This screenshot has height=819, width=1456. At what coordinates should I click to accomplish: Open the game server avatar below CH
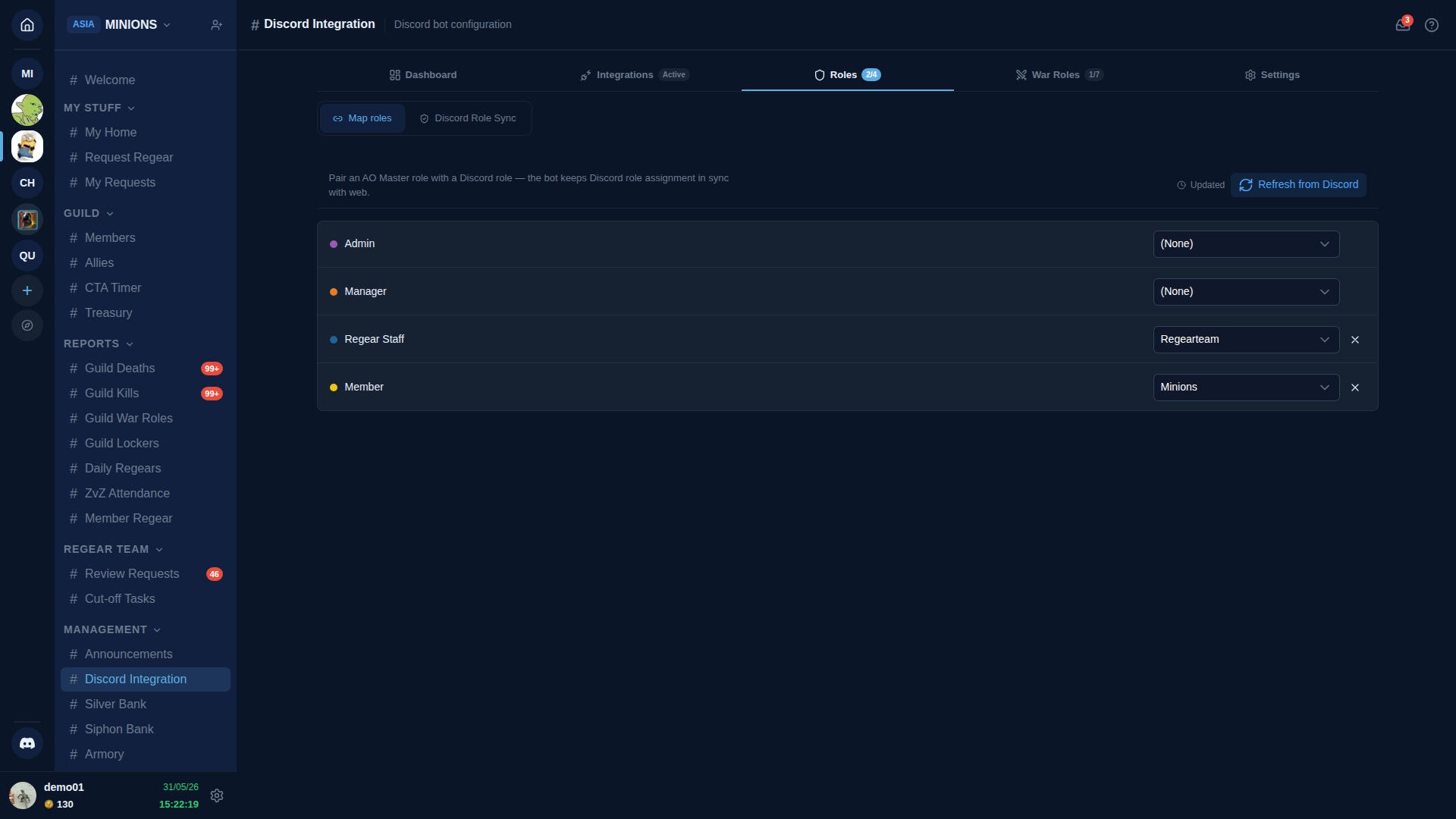(x=27, y=219)
